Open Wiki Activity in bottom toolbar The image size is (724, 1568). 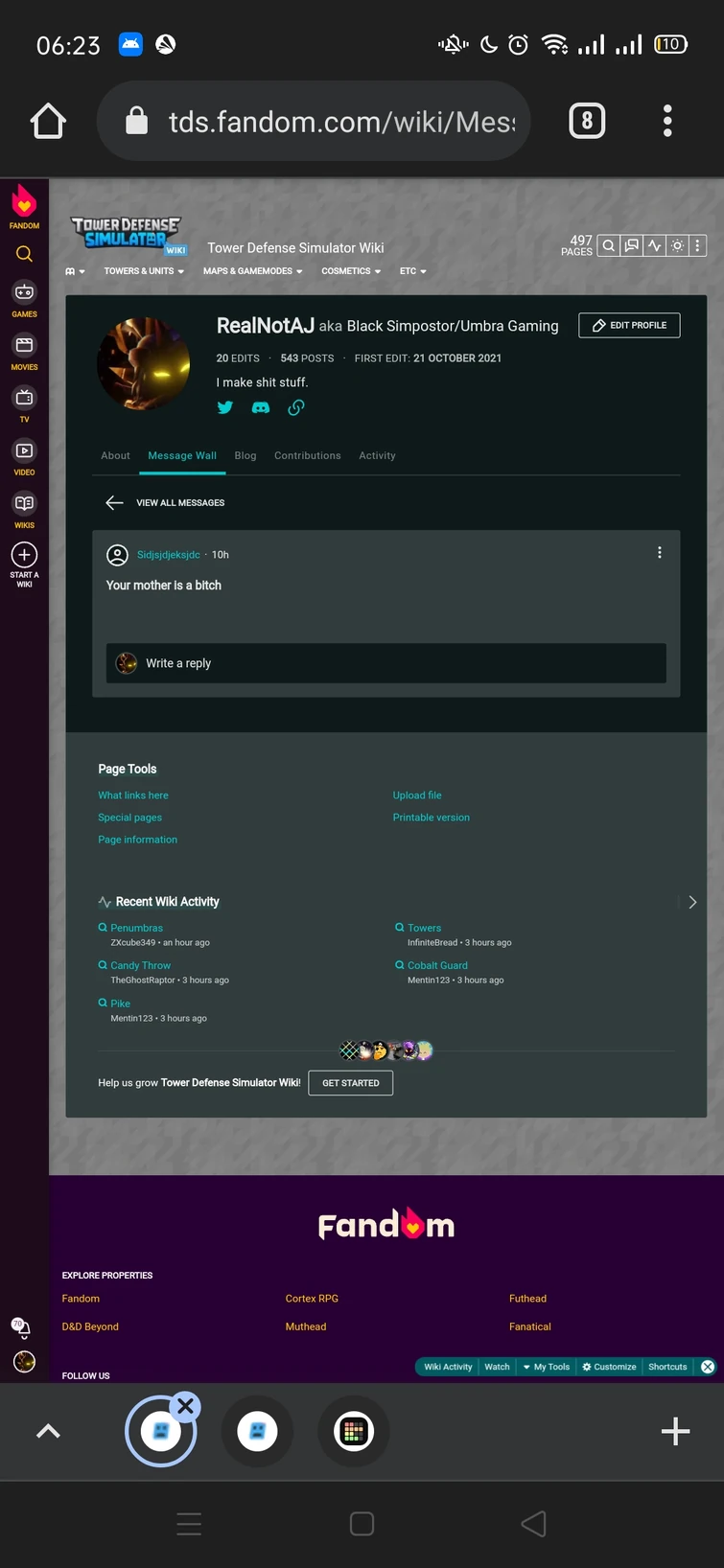click(x=448, y=1367)
